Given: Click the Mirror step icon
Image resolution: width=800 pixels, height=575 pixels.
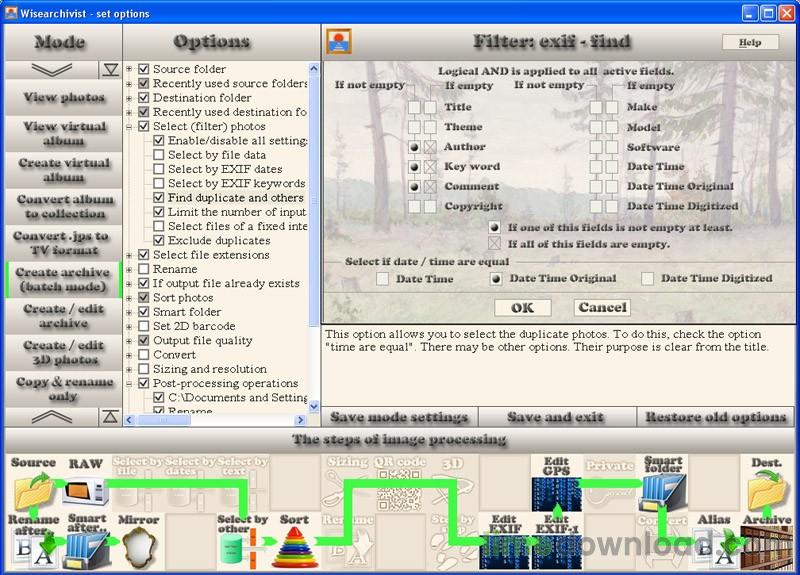Looking at the screenshot, I should [x=138, y=548].
